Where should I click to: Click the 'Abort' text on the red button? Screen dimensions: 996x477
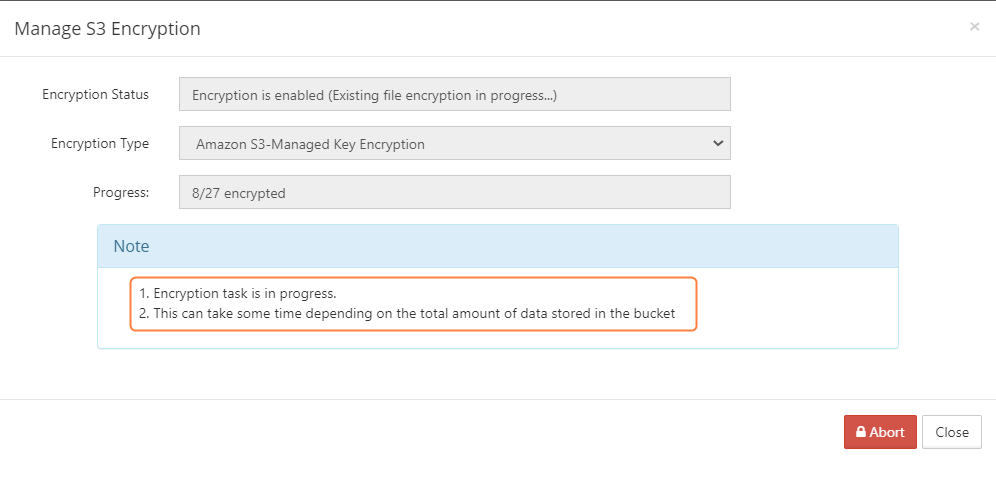[887, 432]
